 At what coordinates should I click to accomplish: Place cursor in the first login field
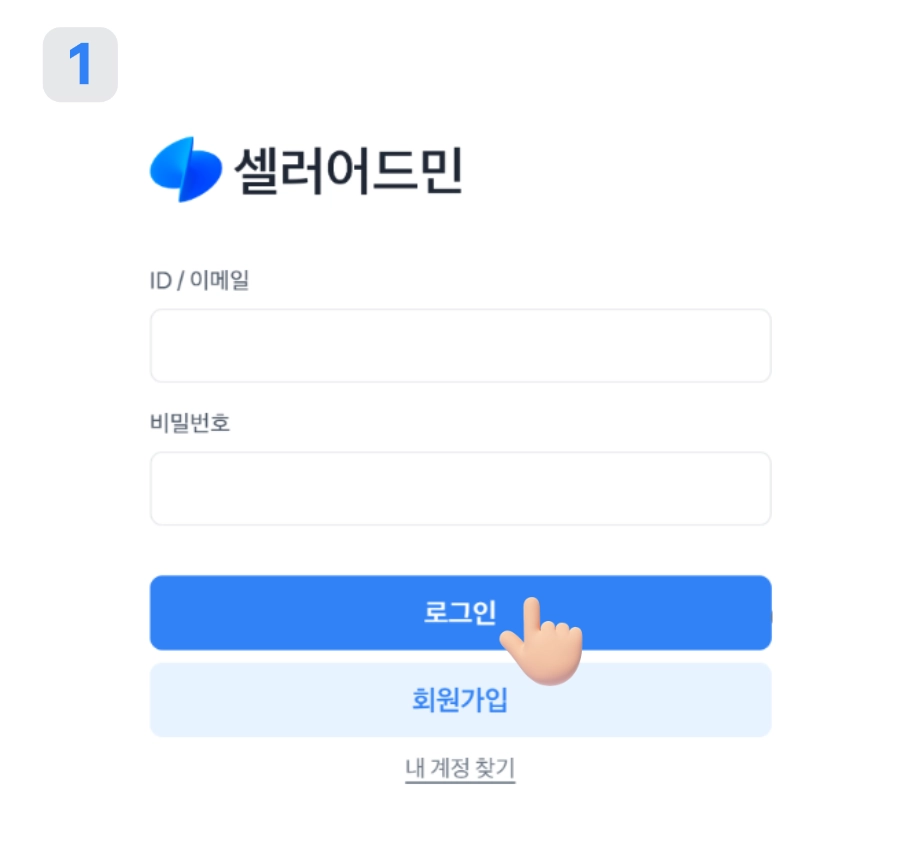pos(460,346)
